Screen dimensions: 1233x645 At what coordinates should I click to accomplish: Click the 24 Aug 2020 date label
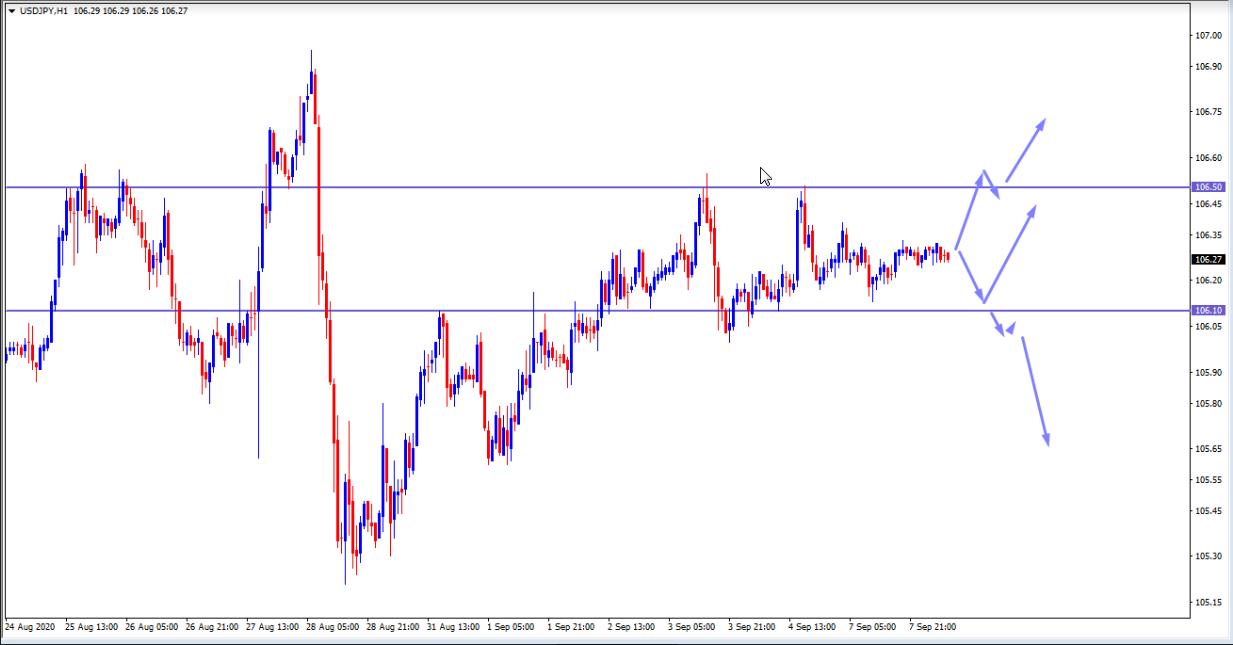point(29,627)
